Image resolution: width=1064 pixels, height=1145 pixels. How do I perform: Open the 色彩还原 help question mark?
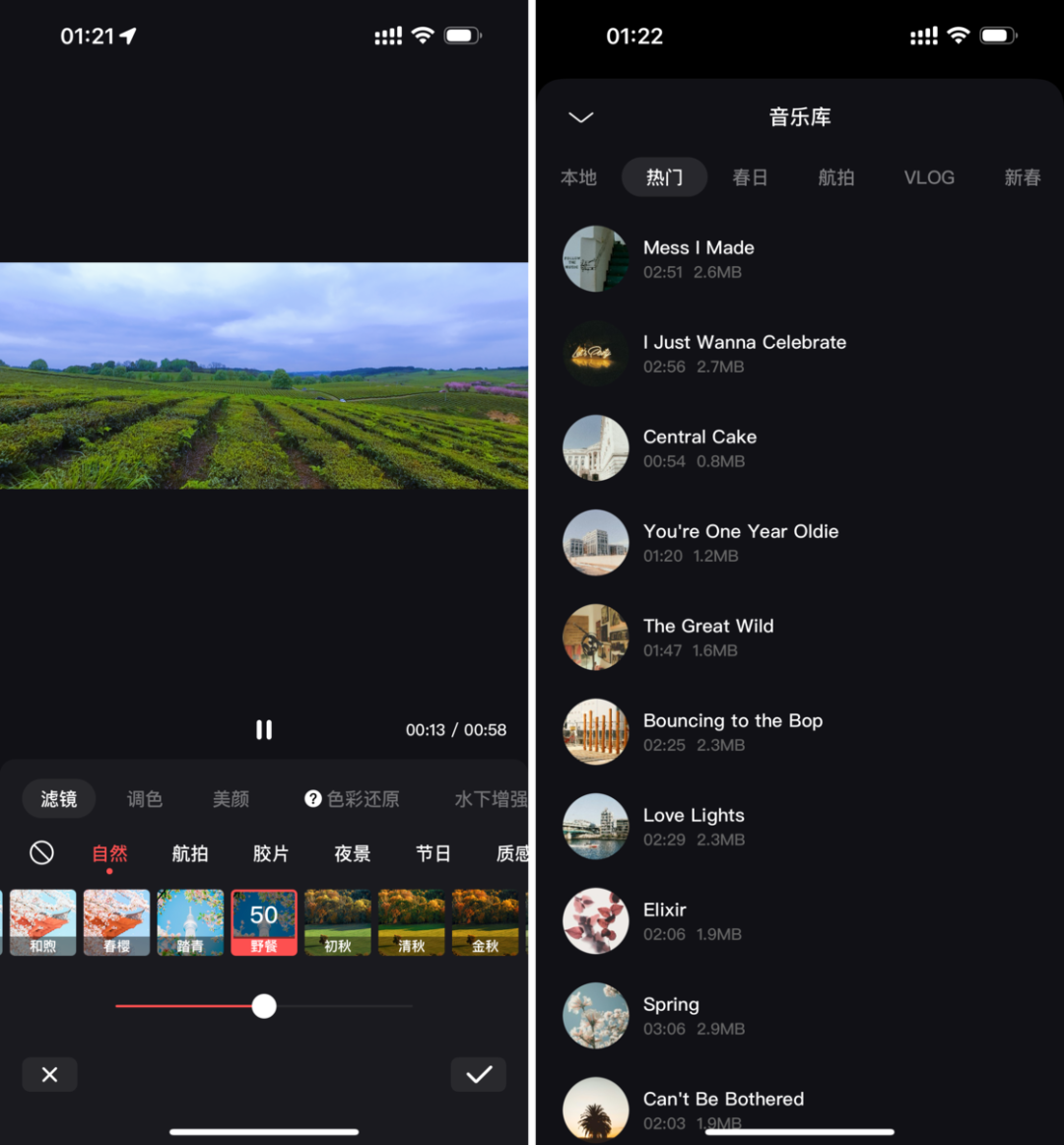pos(312,799)
